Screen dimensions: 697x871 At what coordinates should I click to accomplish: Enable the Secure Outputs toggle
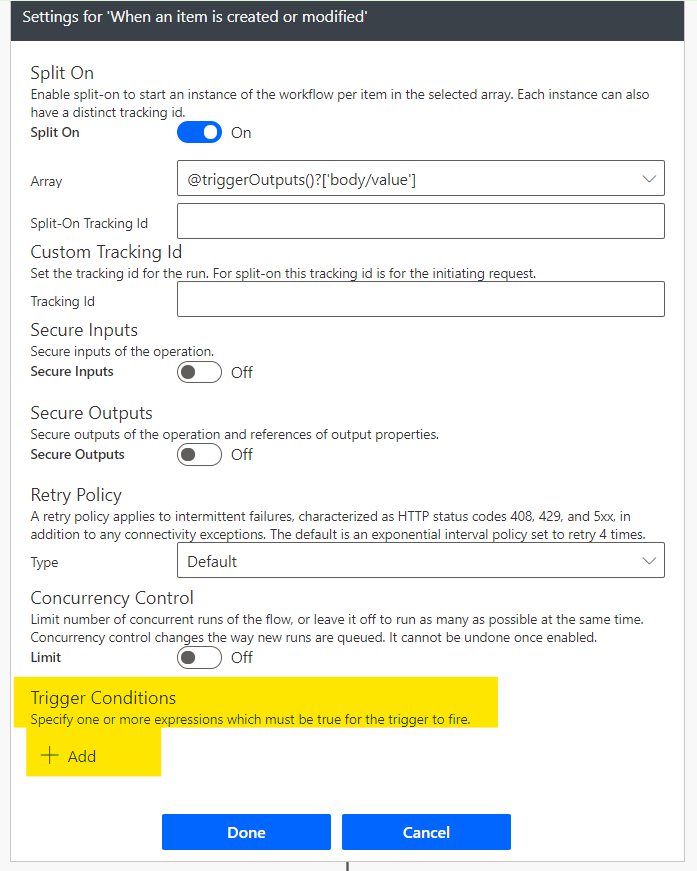pyautogui.click(x=199, y=454)
